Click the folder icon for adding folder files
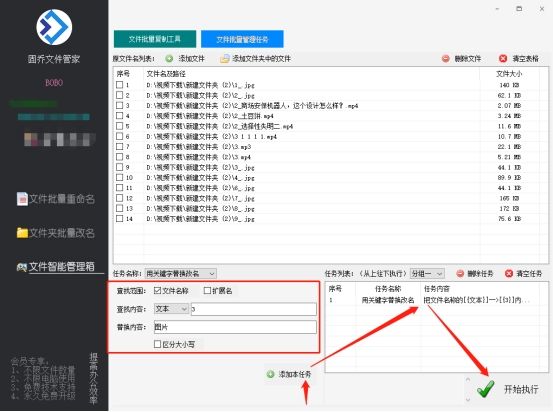The width and height of the screenshot is (553, 412). [225, 59]
